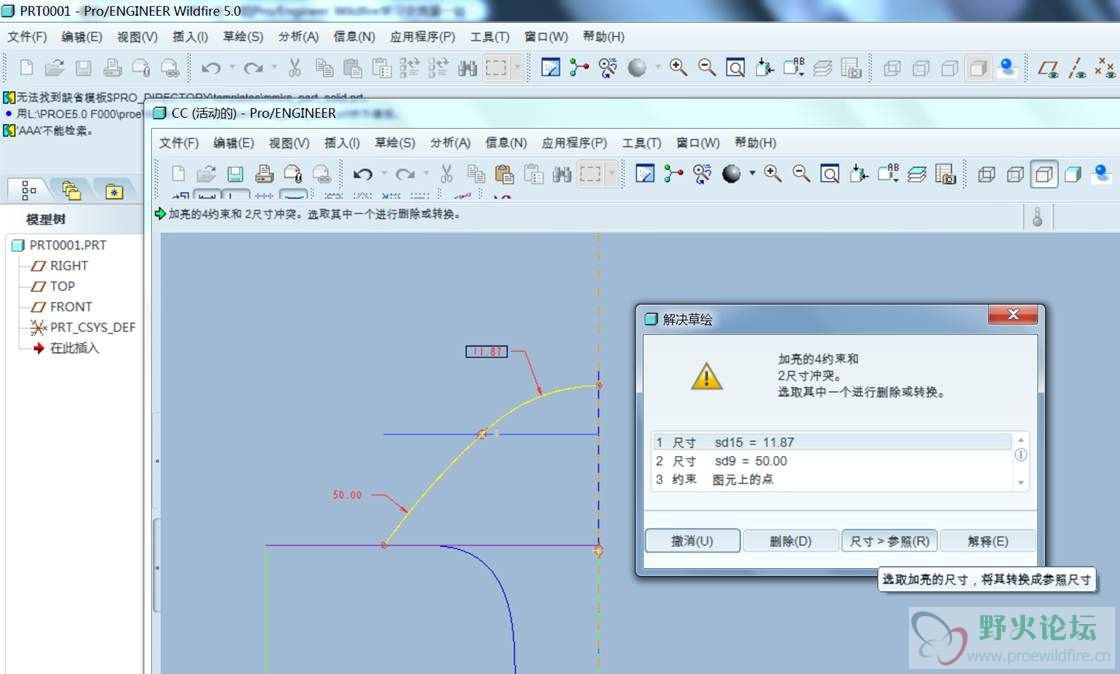
Task: Open shading sphere dropdown in PRT0001 toolbar
Action: pos(657,68)
